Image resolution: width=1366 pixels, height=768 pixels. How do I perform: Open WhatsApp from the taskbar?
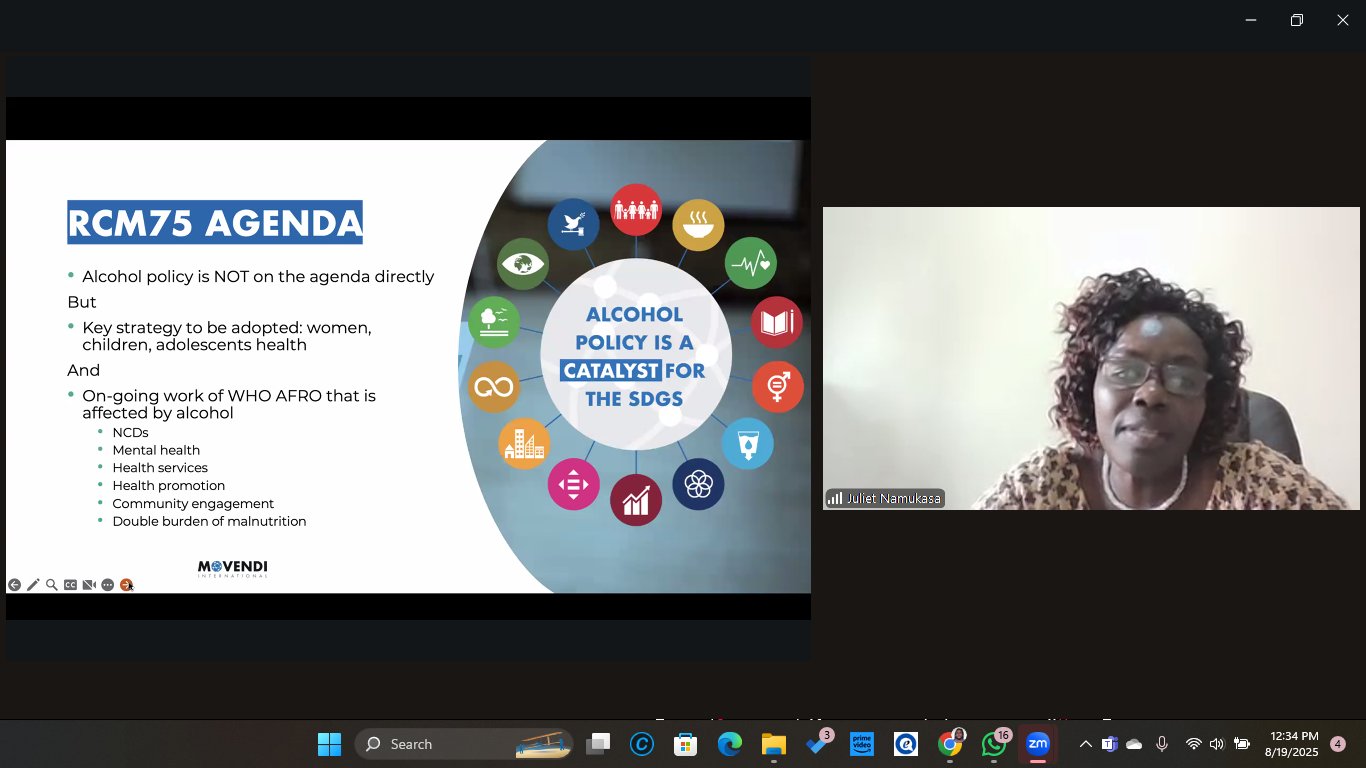point(993,744)
